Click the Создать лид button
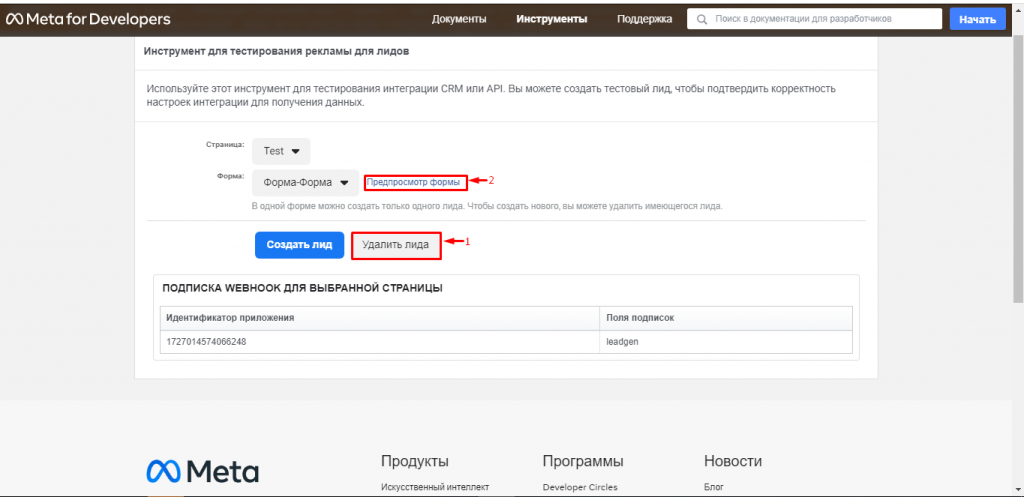 (x=299, y=245)
